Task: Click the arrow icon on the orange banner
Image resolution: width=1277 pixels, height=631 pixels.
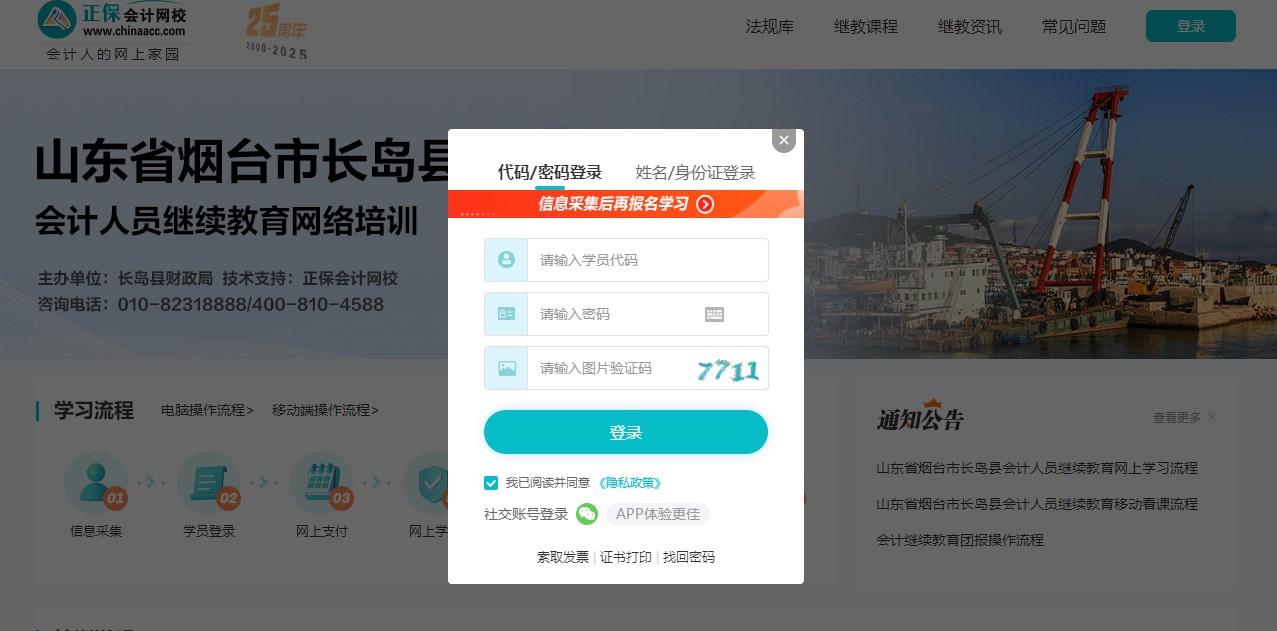Action: (x=705, y=204)
